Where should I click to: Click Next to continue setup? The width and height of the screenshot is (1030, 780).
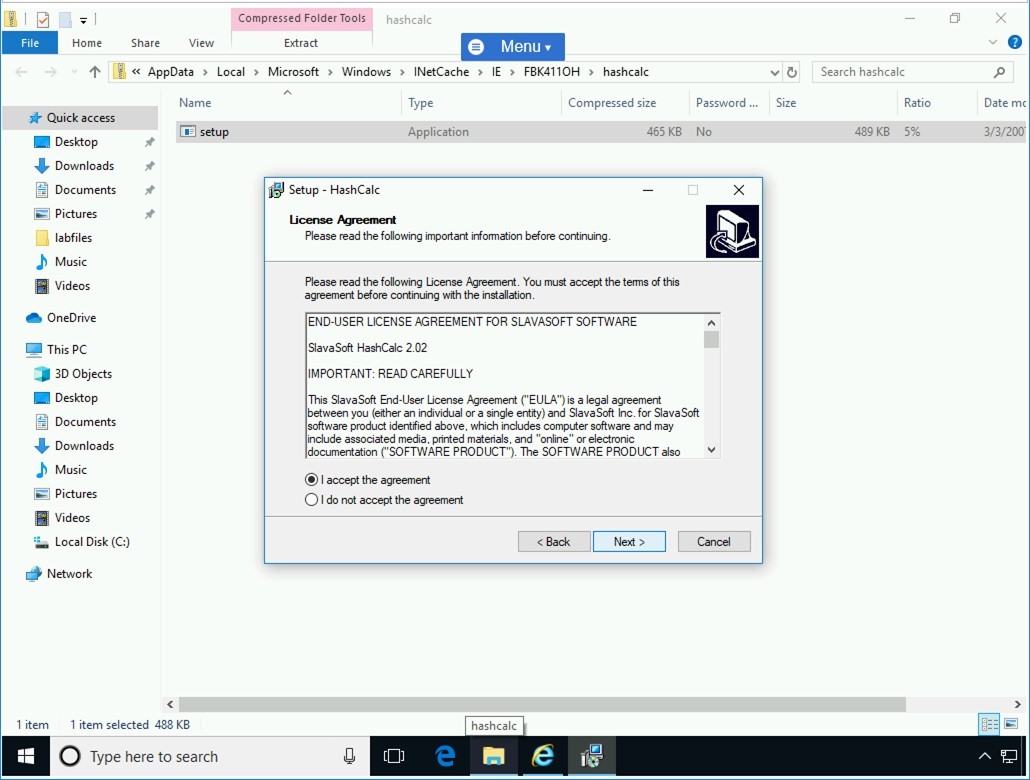629,541
